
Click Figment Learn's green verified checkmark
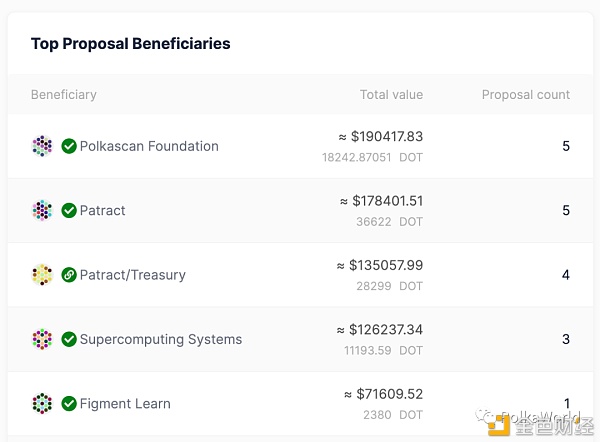pyautogui.click(x=69, y=403)
